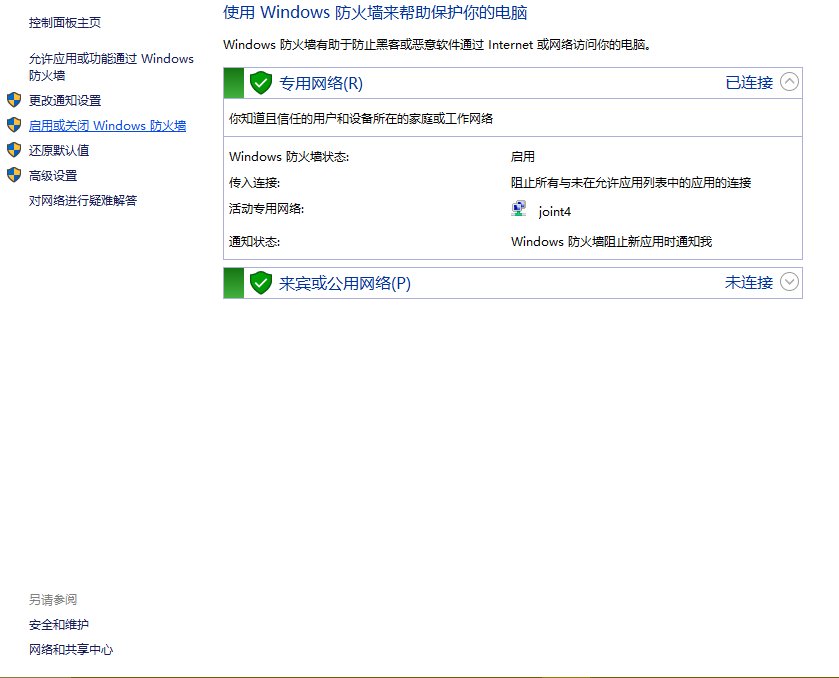This screenshot has width=839, height=678.
Task: Click the chevron next to 已连接
Action: [788, 82]
